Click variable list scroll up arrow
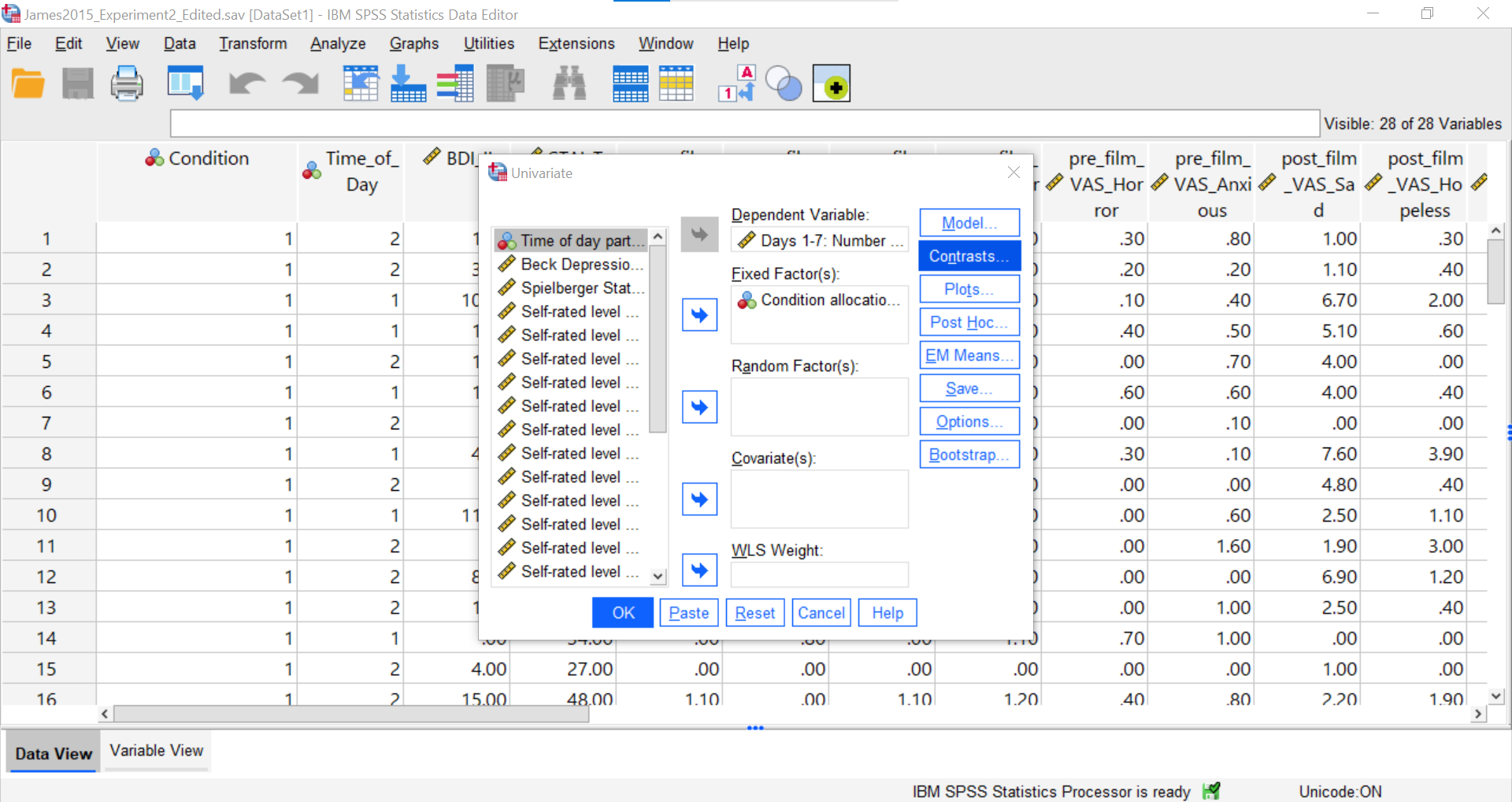This screenshot has width=1512, height=802. click(x=658, y=236)
